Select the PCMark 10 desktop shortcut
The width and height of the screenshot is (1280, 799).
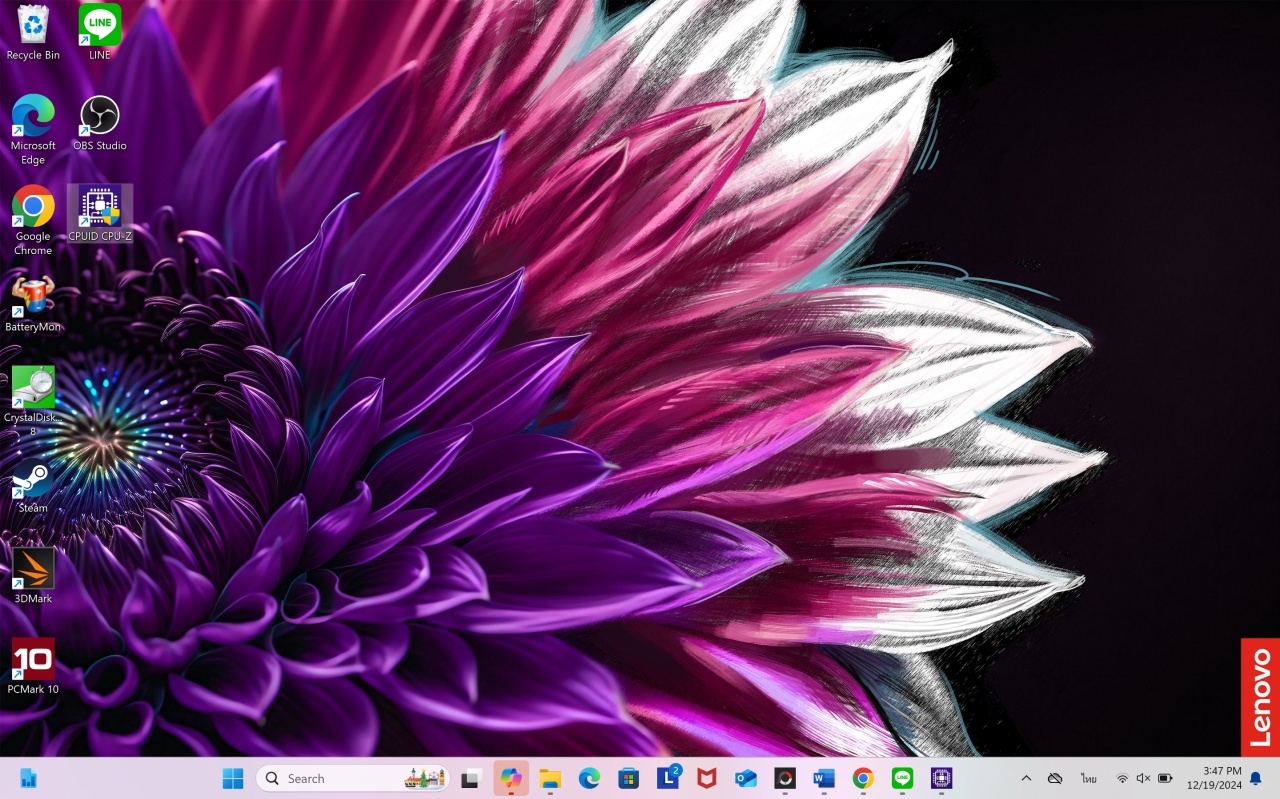[33, 667]
